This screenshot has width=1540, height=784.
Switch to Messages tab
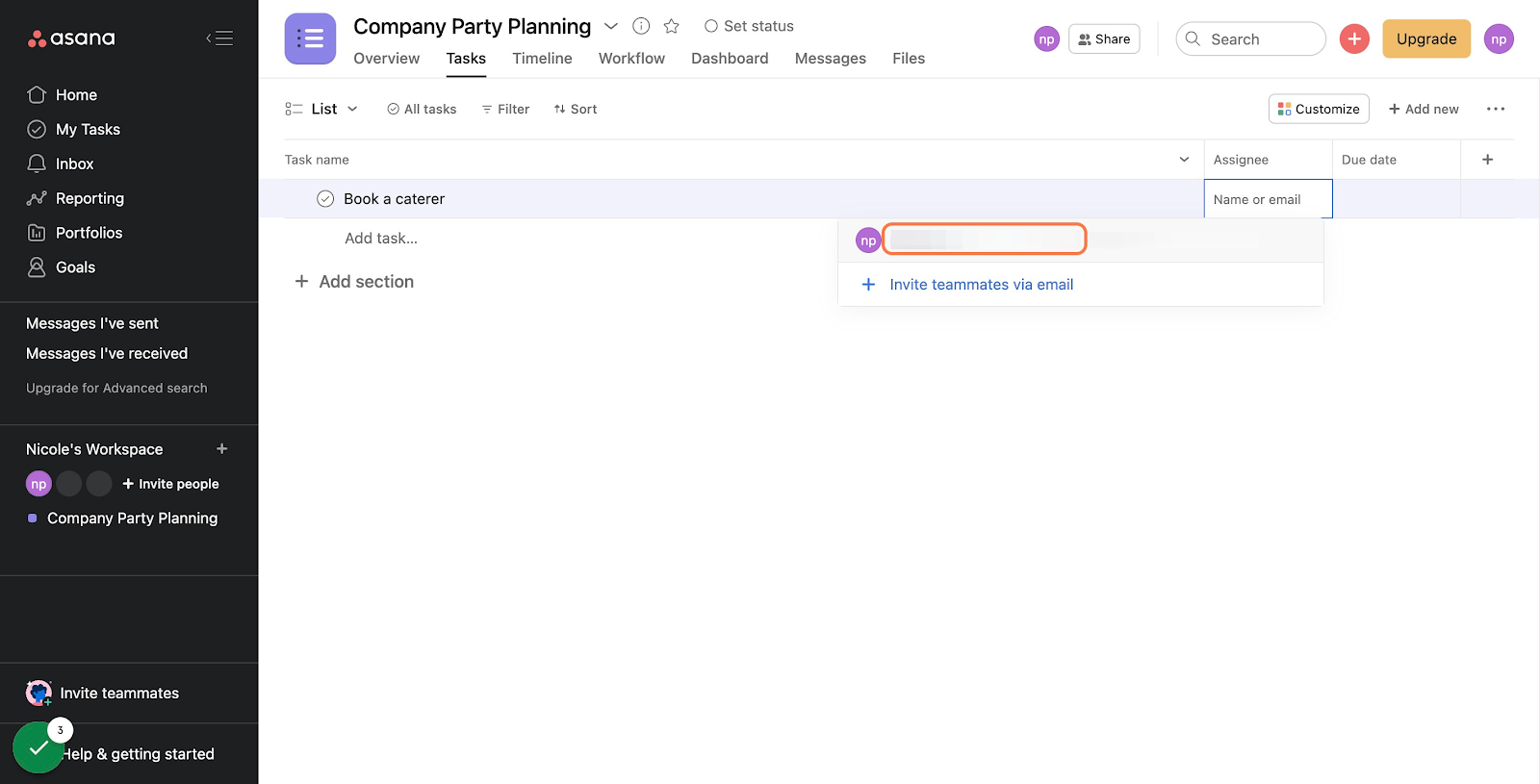[830, 58]
